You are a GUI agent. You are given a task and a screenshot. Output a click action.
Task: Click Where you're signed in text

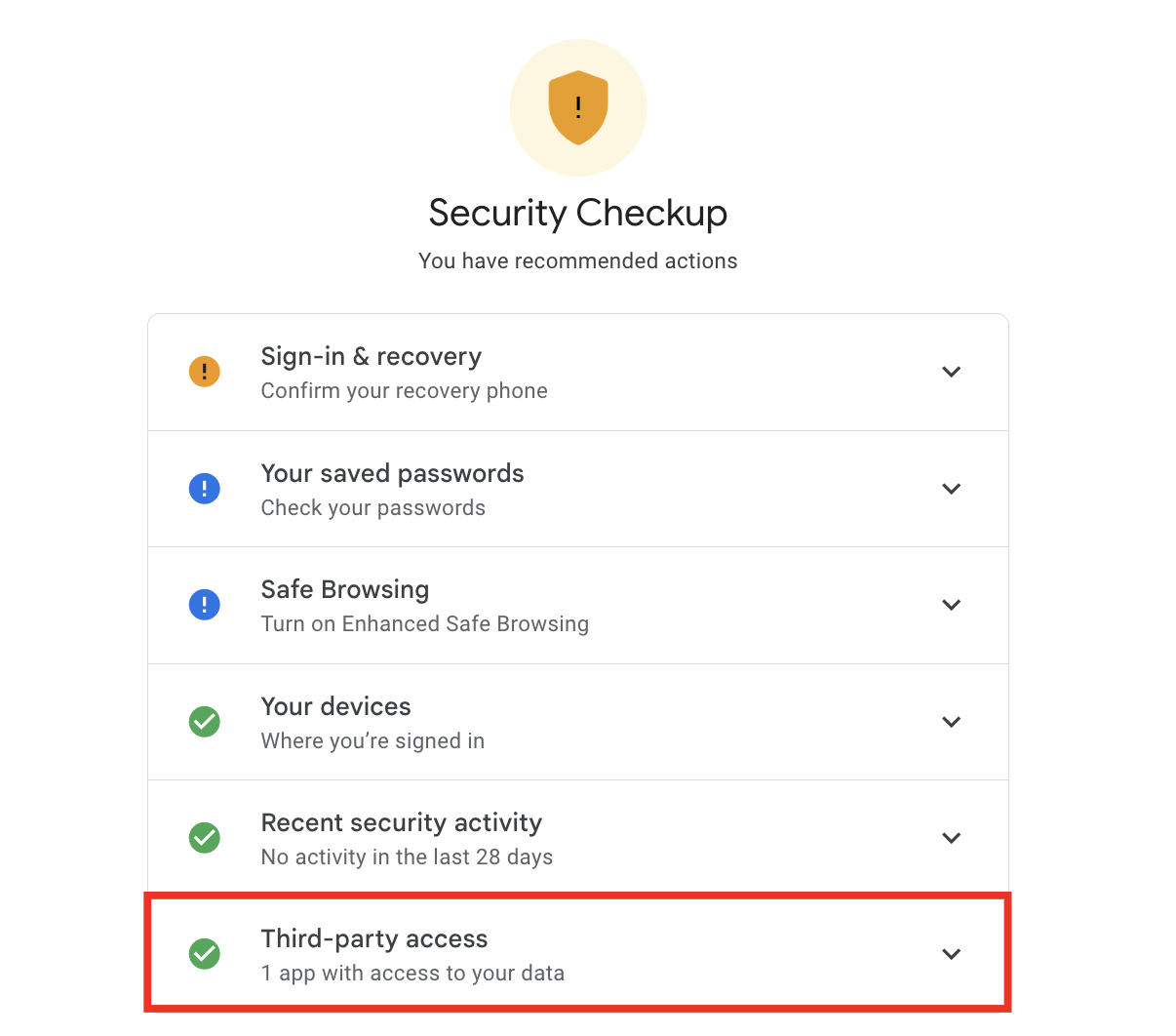(x=372, y=741)
